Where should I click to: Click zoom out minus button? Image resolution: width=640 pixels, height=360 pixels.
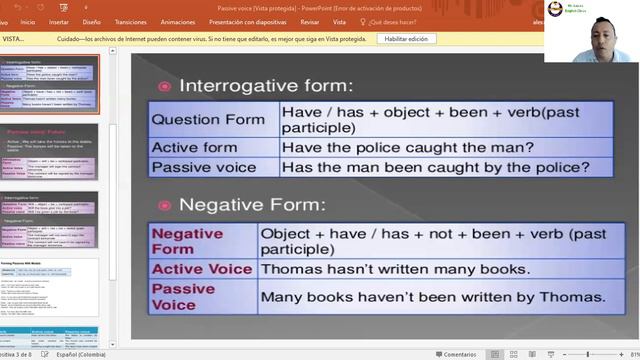(564, 355)
